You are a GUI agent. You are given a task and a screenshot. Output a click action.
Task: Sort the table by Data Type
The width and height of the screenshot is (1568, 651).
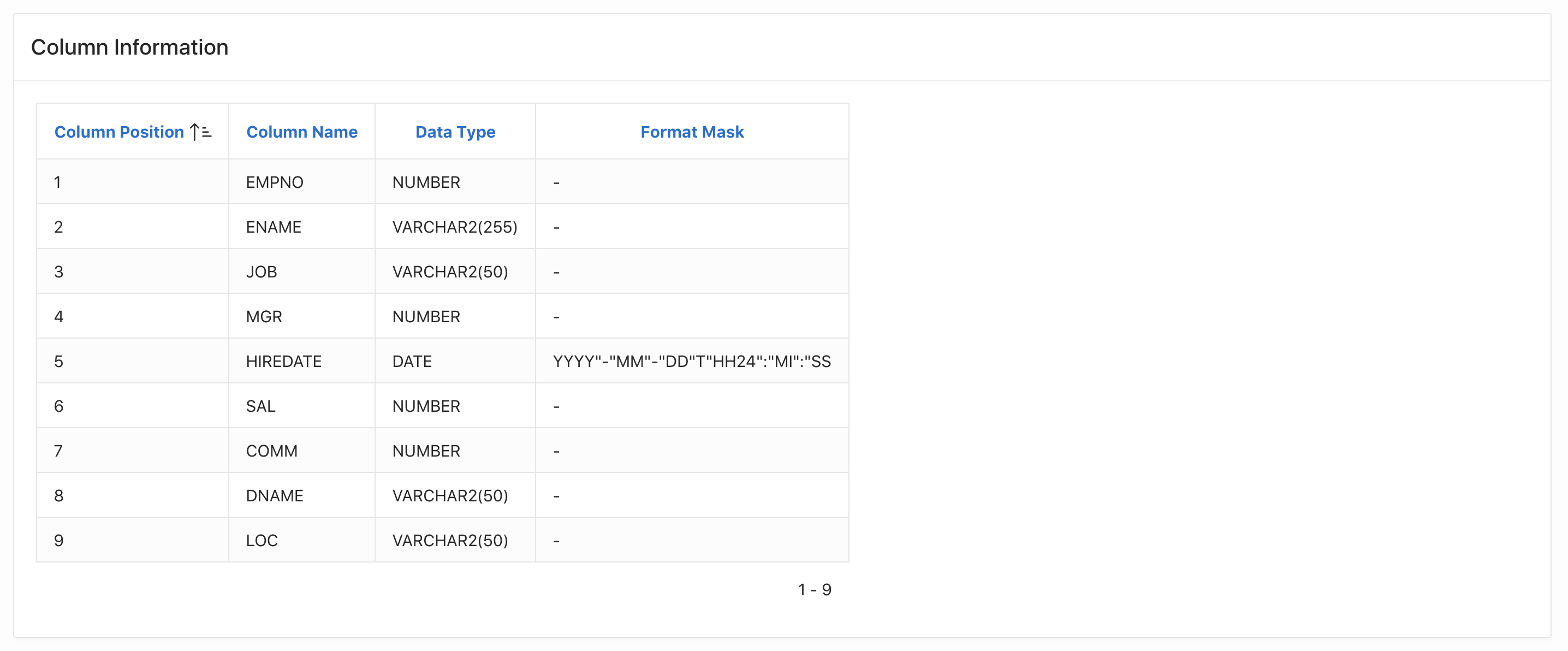click(455, 132)
